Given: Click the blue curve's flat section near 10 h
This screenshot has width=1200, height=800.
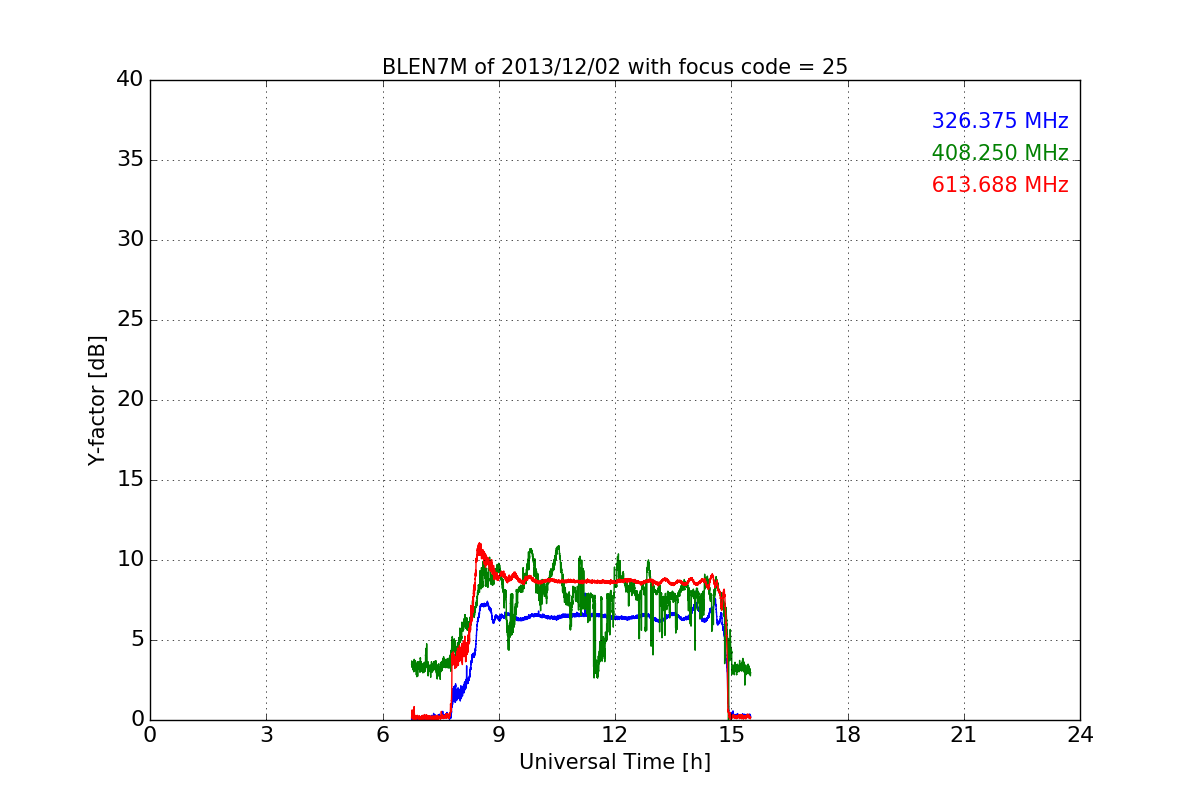Looking at the screenshot, I should 538,615.
